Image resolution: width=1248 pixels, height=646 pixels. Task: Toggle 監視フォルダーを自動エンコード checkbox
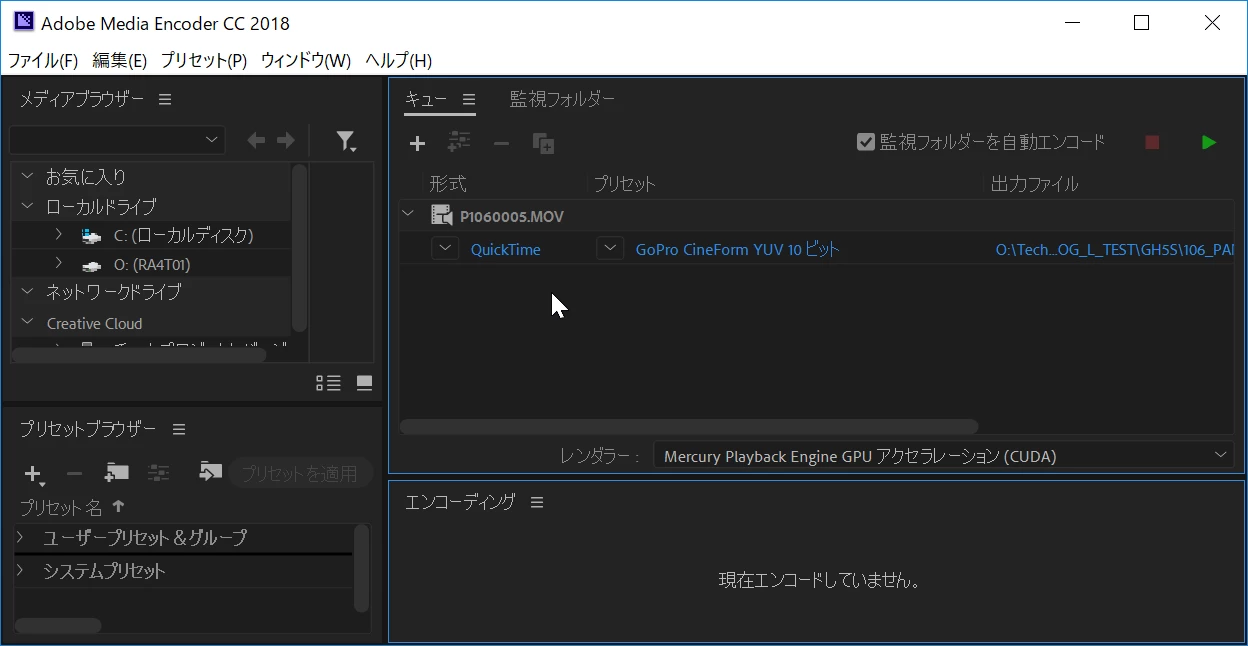[866, 142]
